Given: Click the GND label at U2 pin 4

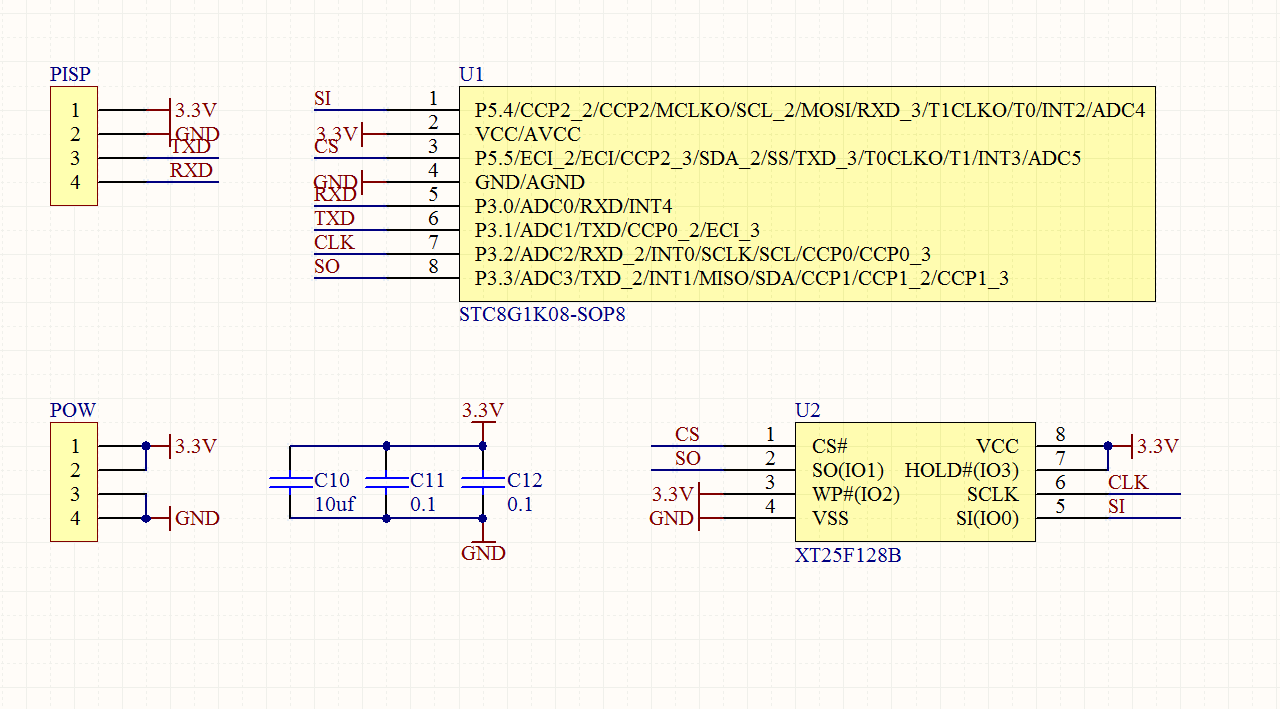Looking at the screenshot, I should click(672, 518).
